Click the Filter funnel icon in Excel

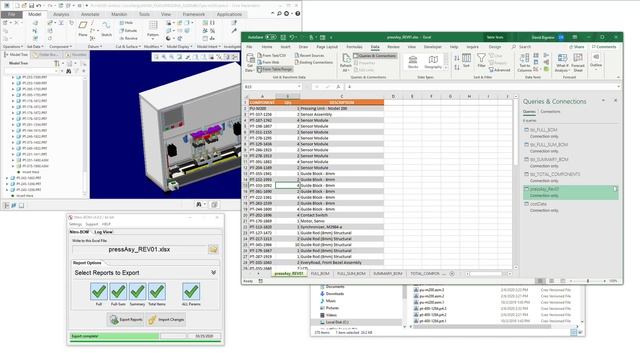click(482, 61)
